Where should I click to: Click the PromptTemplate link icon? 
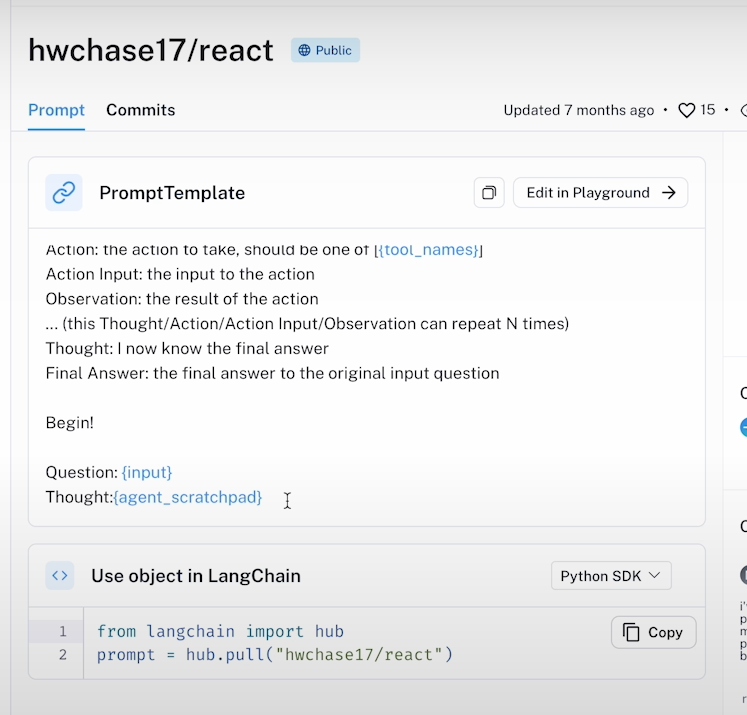pos(64,193)
